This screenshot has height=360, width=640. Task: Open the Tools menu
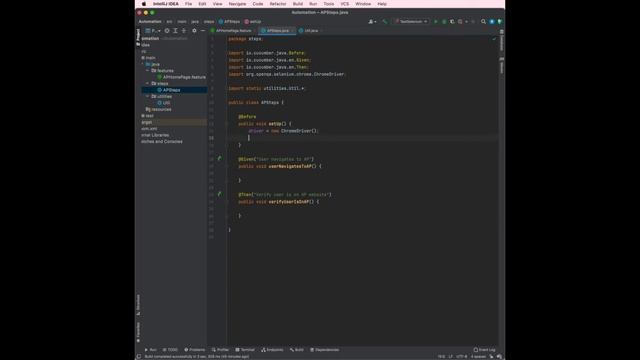(329, 4)
